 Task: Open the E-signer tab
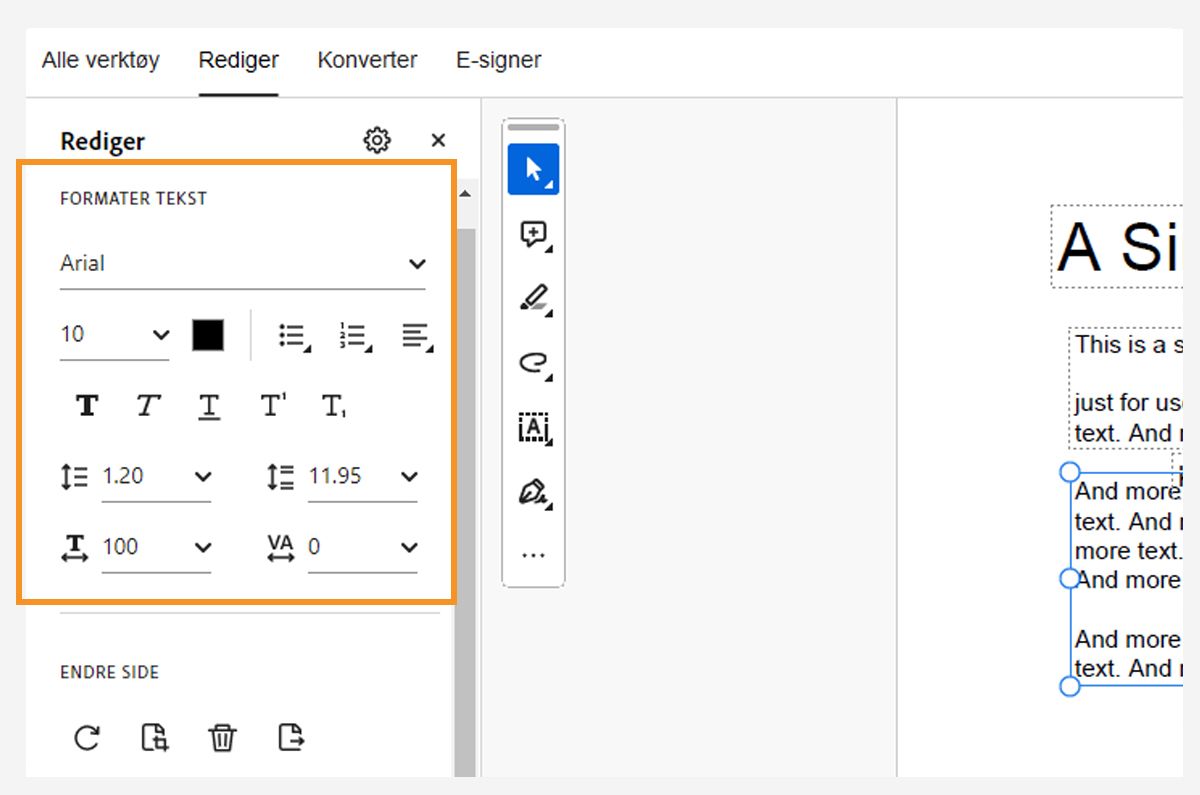point(498,60)
